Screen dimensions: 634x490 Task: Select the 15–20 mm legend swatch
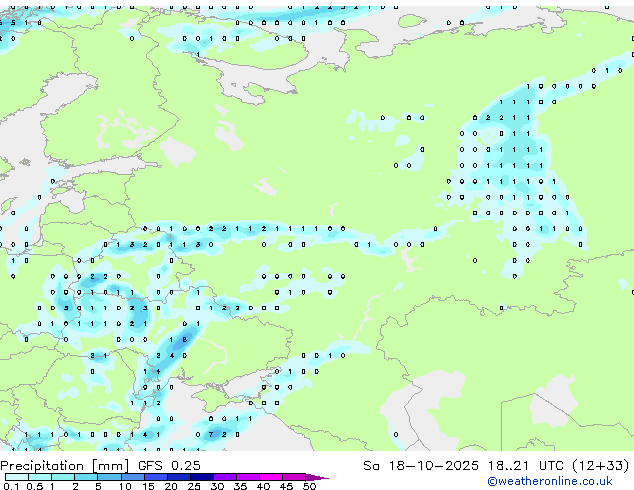pyautogui.click(x=156, y=477)
